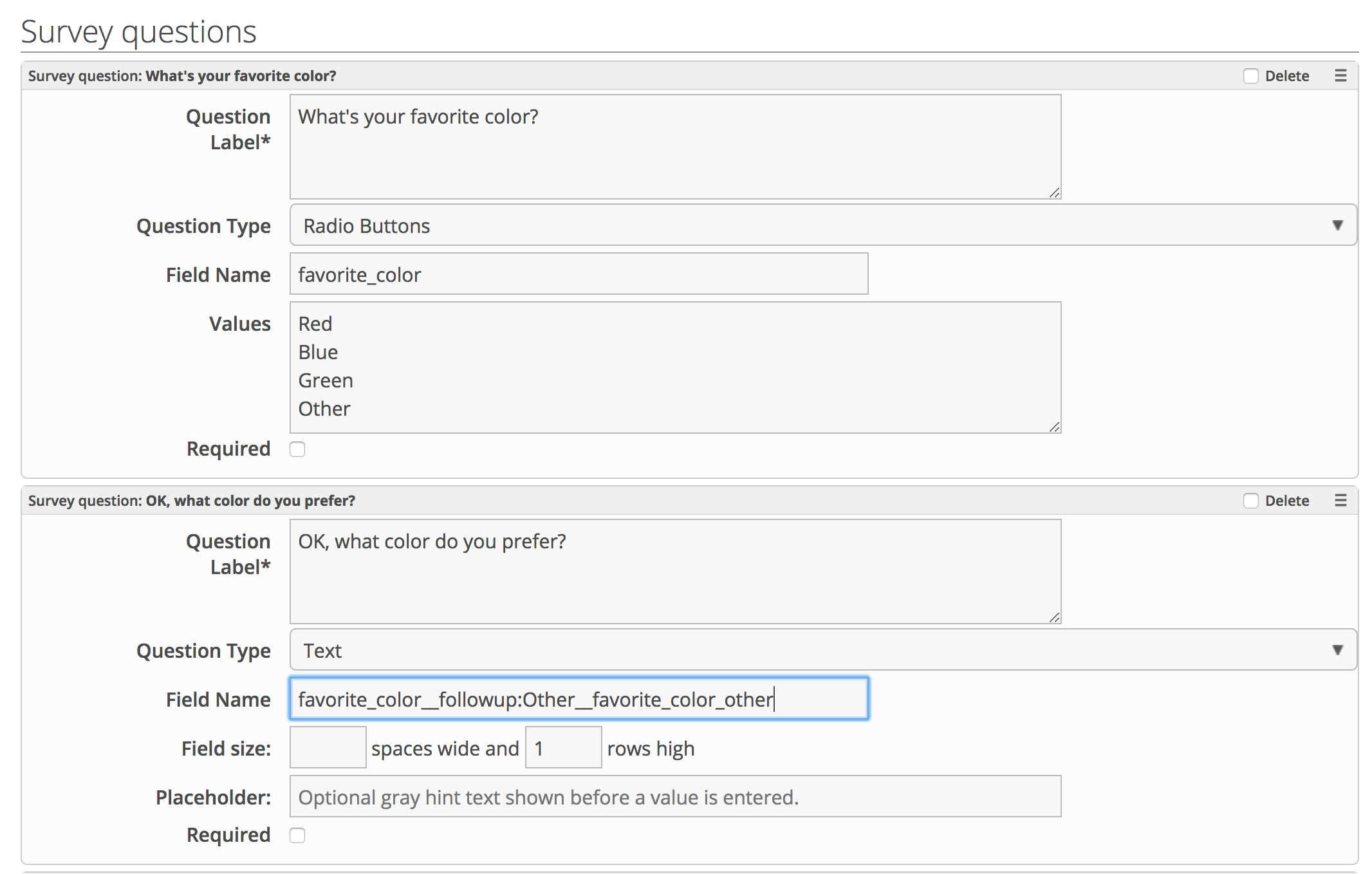This screenshot has width=1372, height=874.
Task: Click the 'Values' label
Action: pos(240,324)
